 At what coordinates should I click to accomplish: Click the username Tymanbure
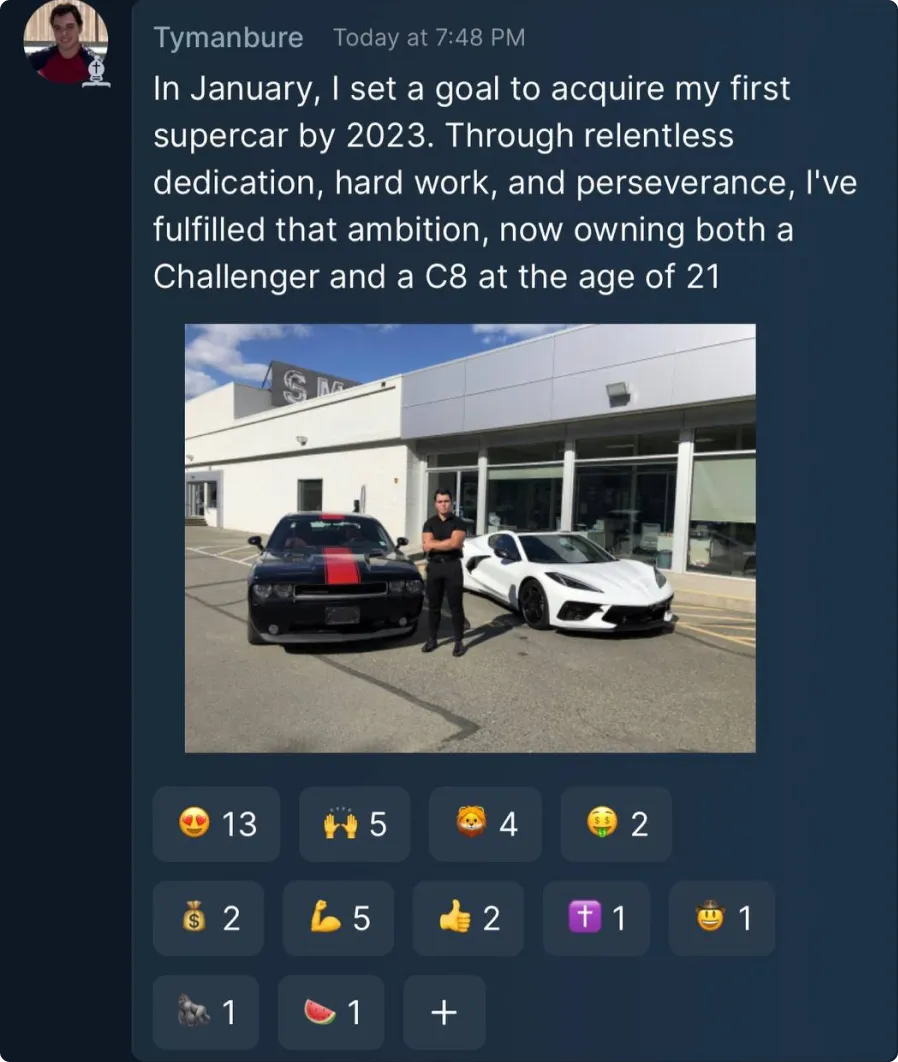[x=229, y=38]
